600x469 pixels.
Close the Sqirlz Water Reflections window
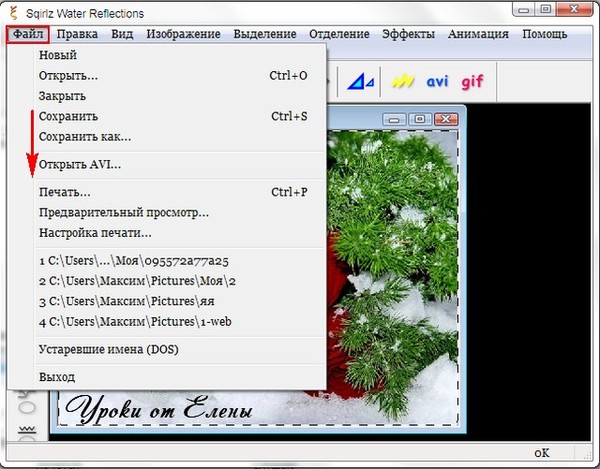574,10
